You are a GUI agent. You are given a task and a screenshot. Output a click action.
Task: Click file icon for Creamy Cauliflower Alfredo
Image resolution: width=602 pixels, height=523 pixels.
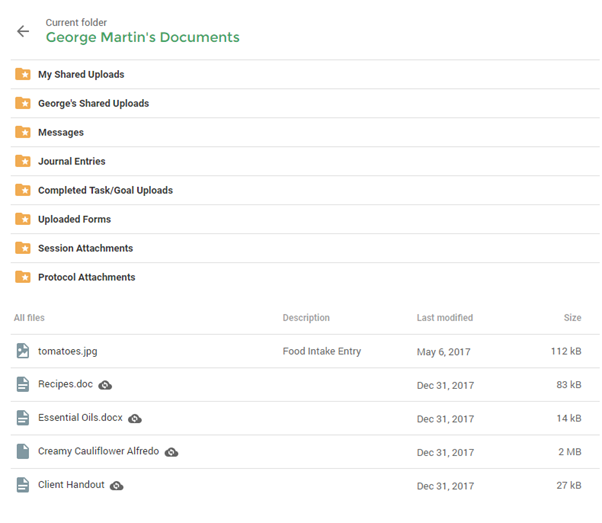[23, 451]
